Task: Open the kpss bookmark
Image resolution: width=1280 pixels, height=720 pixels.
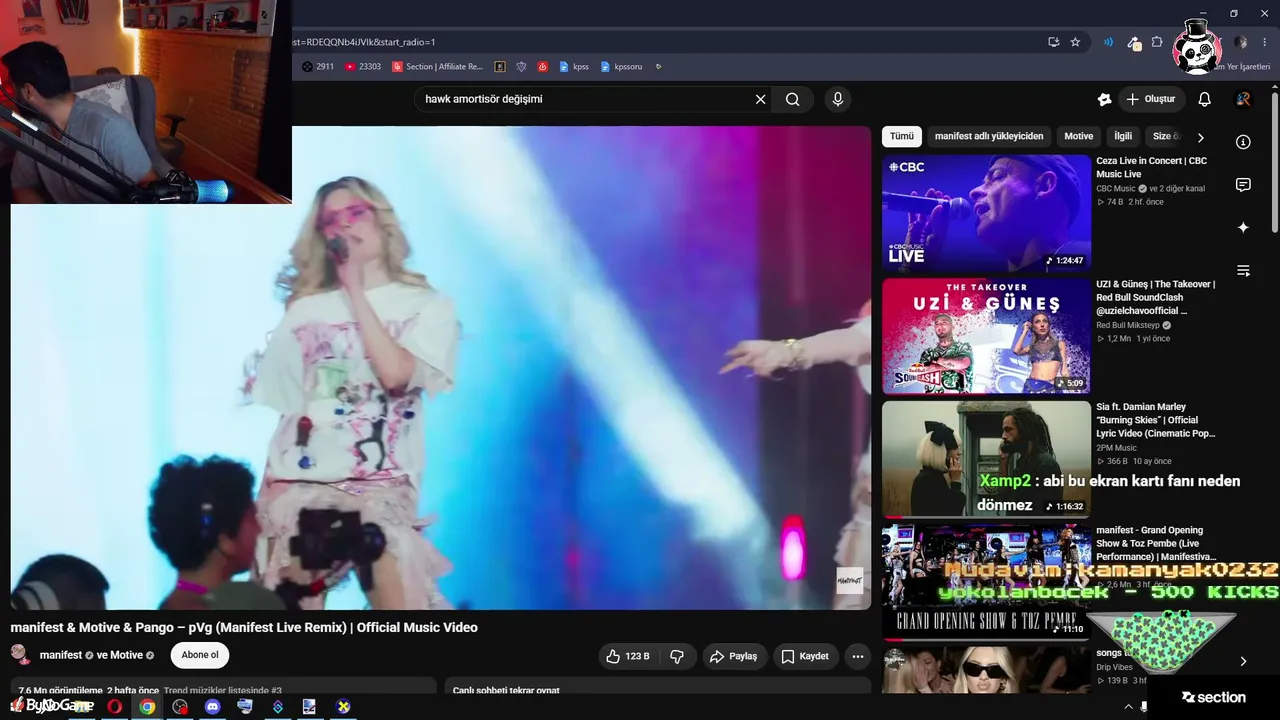Action: [574, 67]
